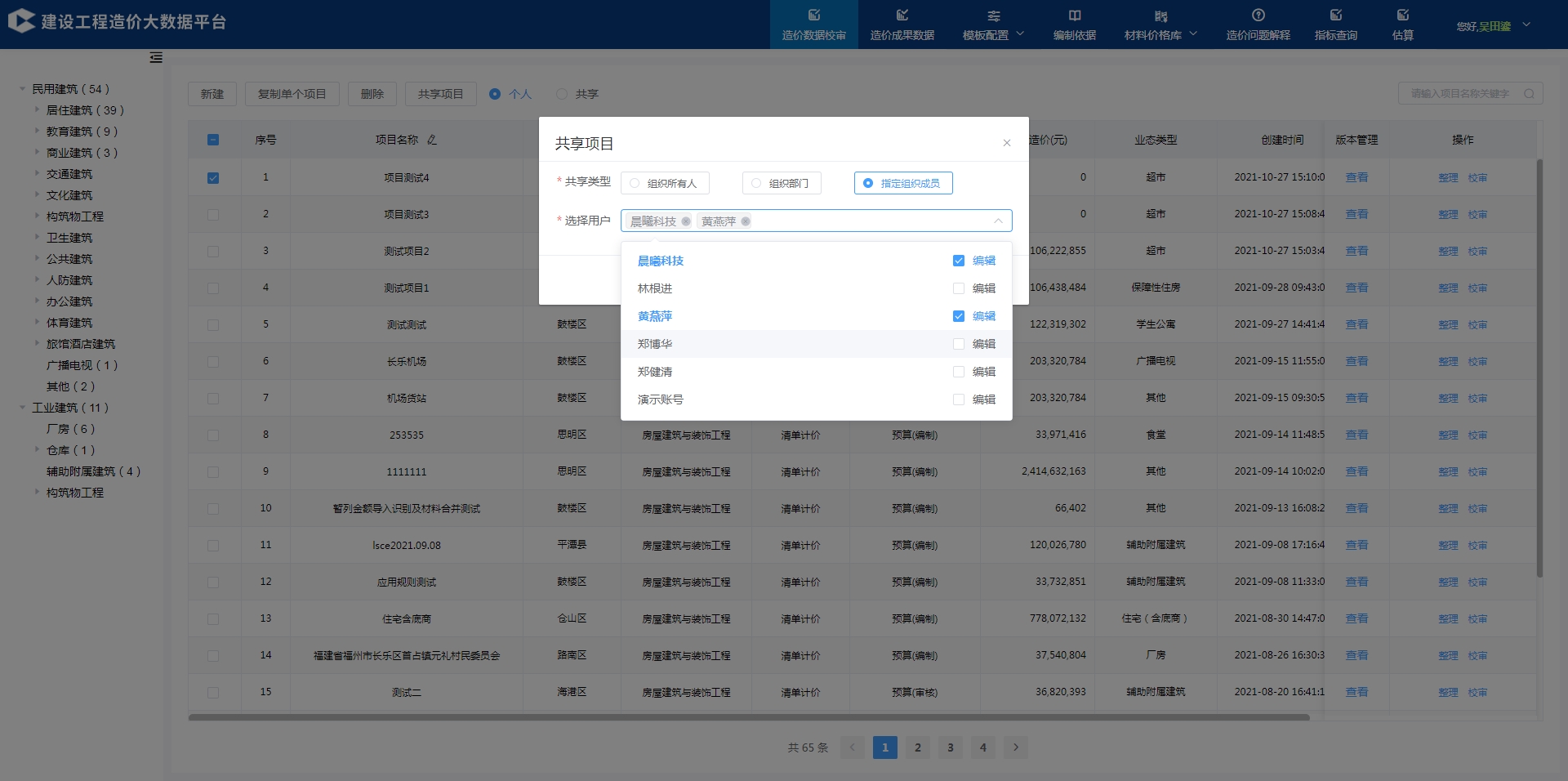Viewport: 1568px width, 781px height.
Task: Open the 造价问题解释 tab
Action: click(1258, 25)
